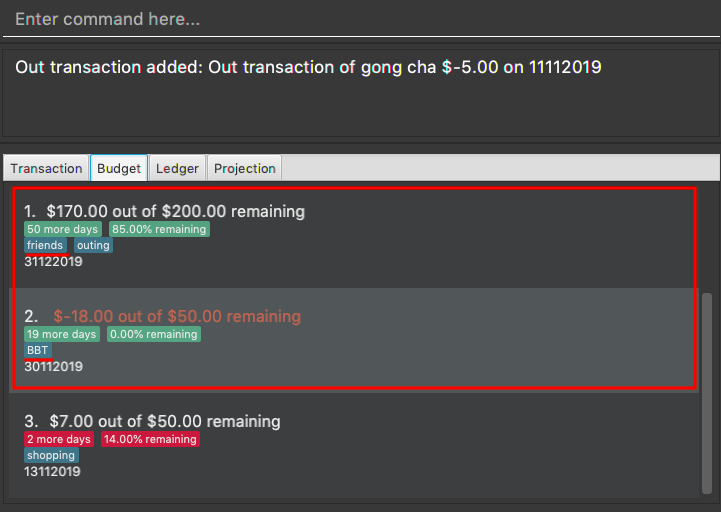Click the red 2 more days badge
The image size is (721, 512).
59,439
